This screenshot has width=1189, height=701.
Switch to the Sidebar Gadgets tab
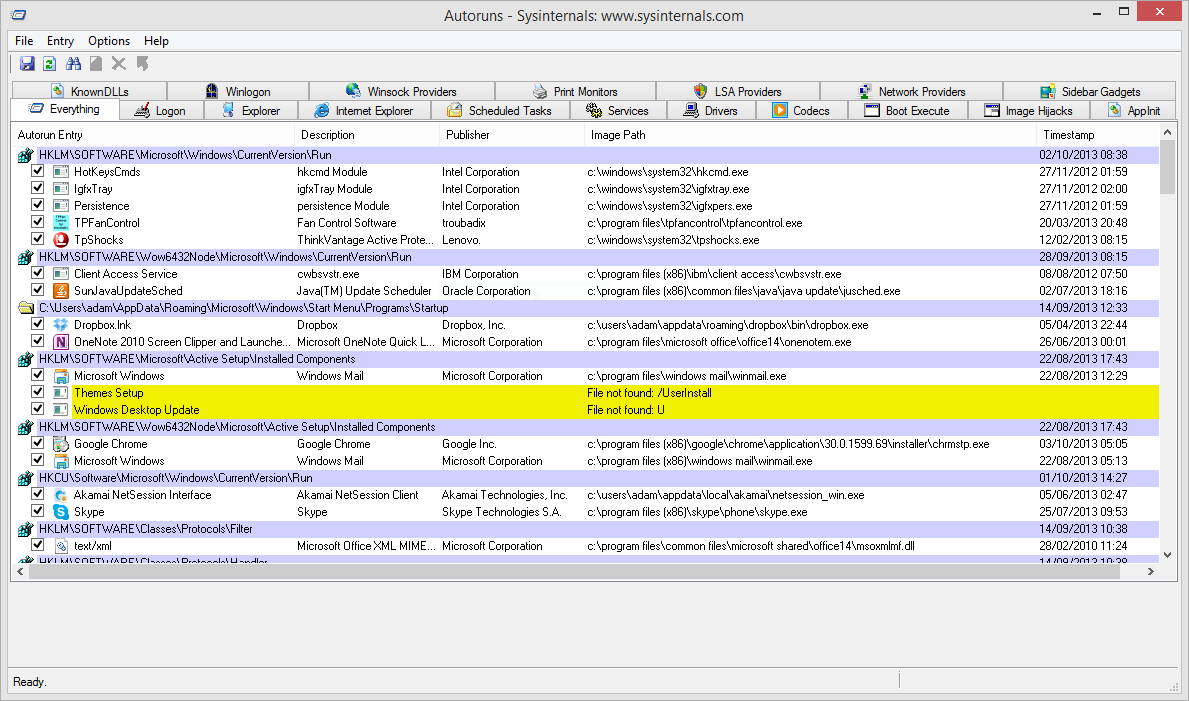coord(1090,92)
